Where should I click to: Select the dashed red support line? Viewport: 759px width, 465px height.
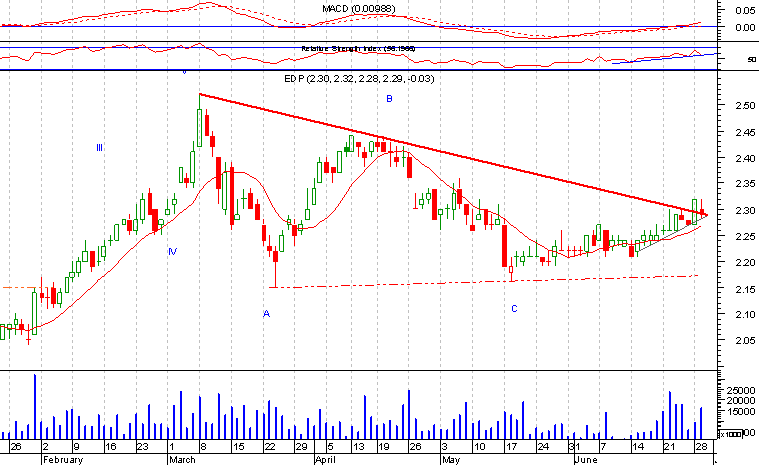(x=483, y=282)
